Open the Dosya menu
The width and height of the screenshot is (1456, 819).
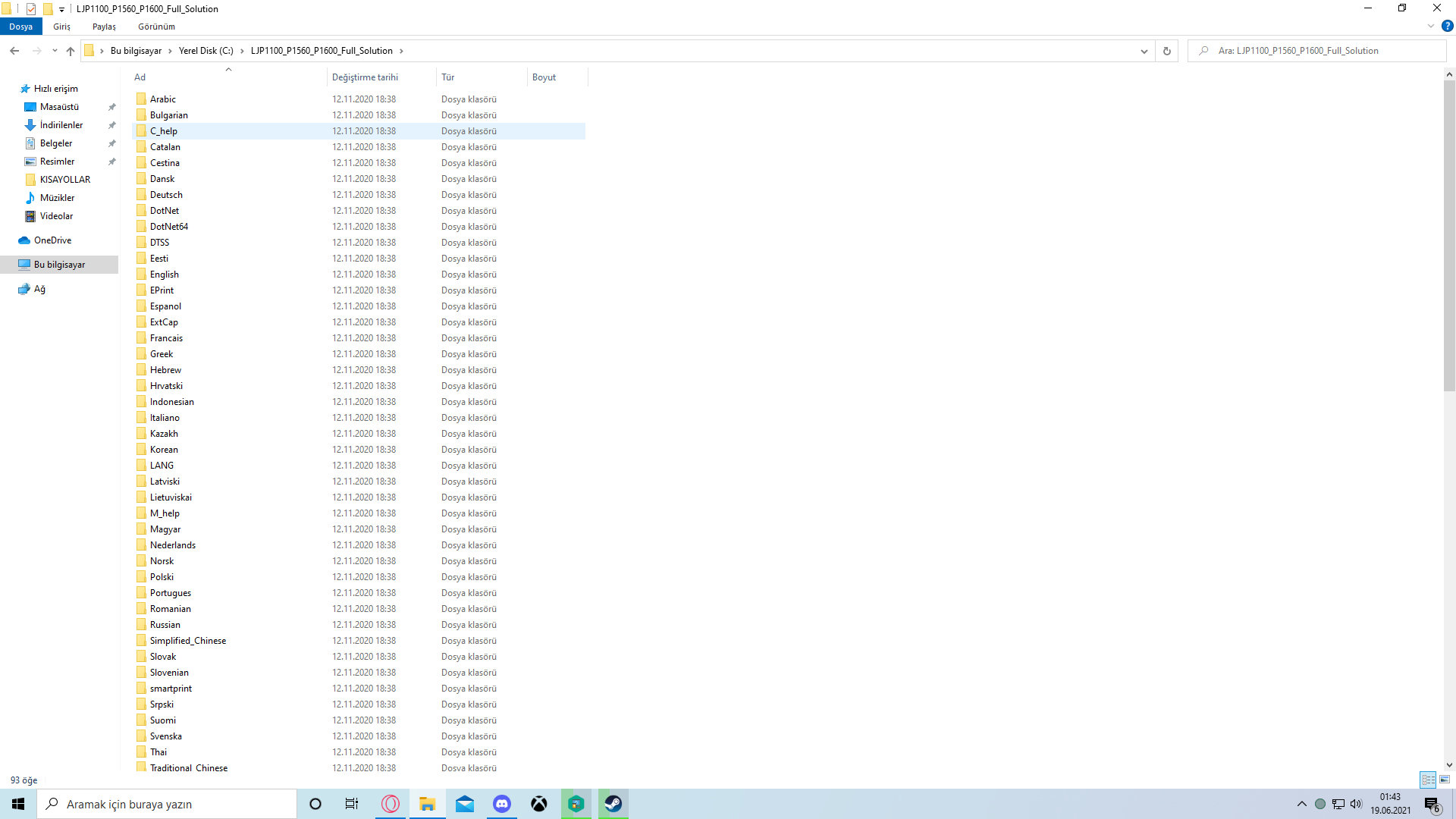point(20,27)
